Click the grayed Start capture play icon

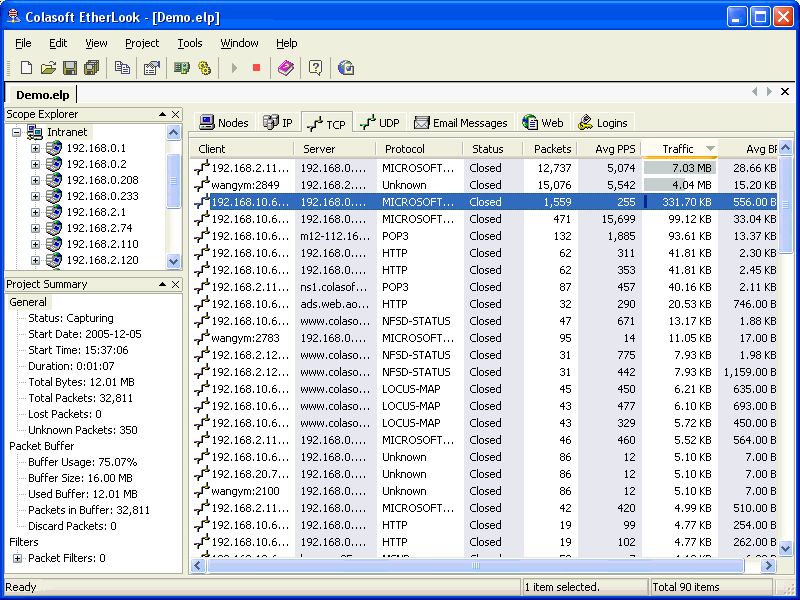(234, 67)
